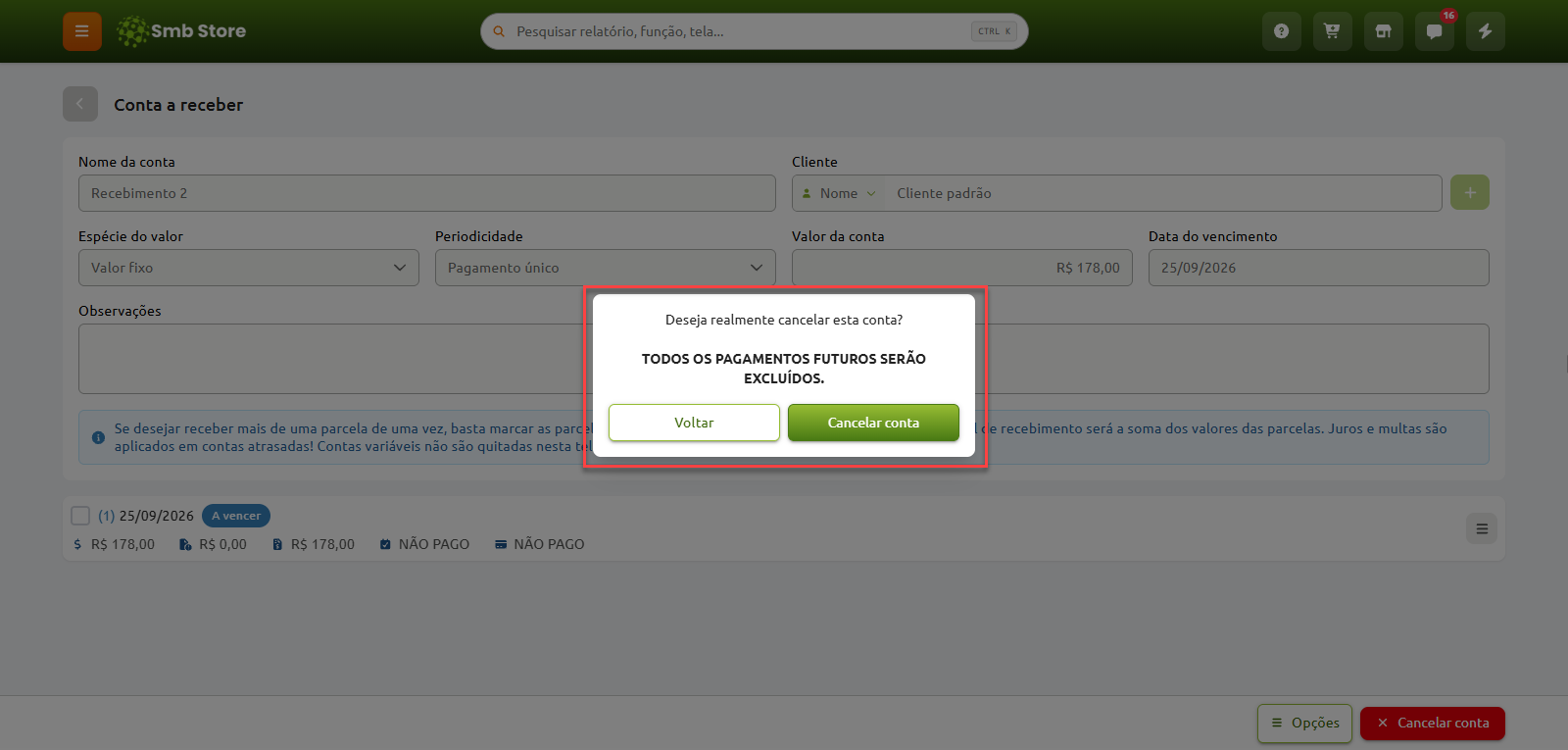The width and height of the screenshot is (1568, 750).
Task: Open the shopping cart icon
Action: [1332, 31]
